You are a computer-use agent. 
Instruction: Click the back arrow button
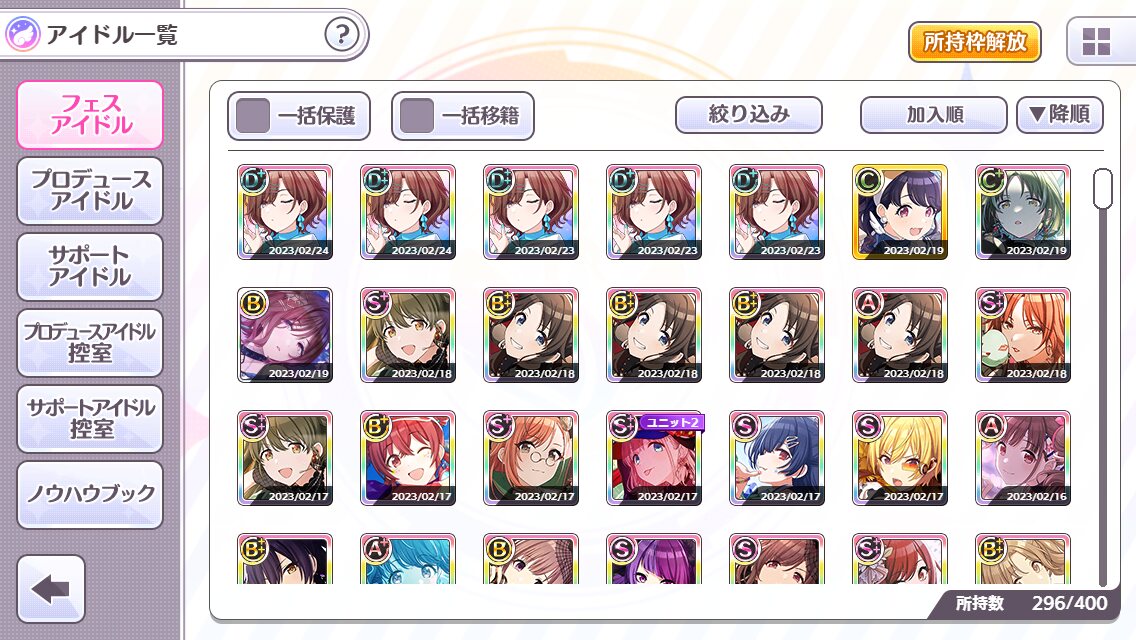[51, 589]
